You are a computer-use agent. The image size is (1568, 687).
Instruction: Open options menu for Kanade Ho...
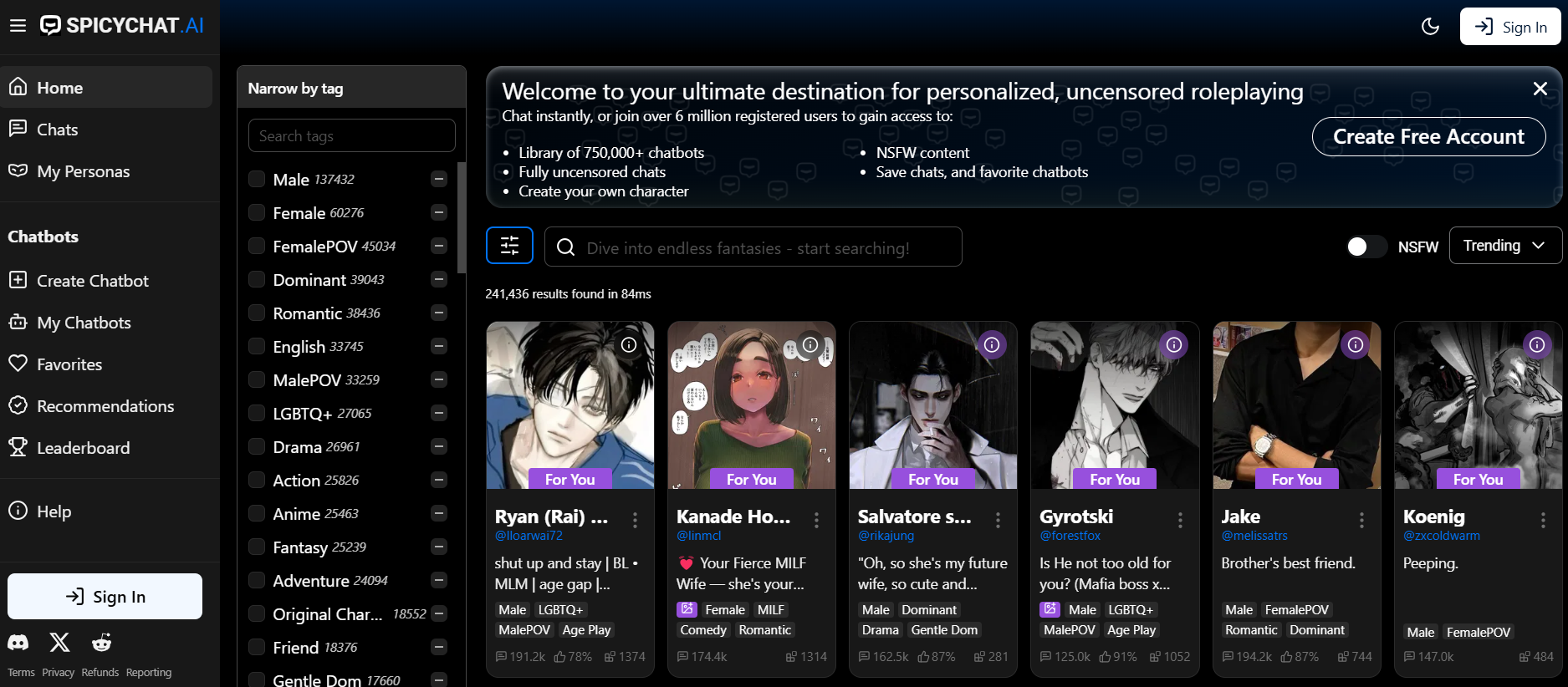point(817,520)
